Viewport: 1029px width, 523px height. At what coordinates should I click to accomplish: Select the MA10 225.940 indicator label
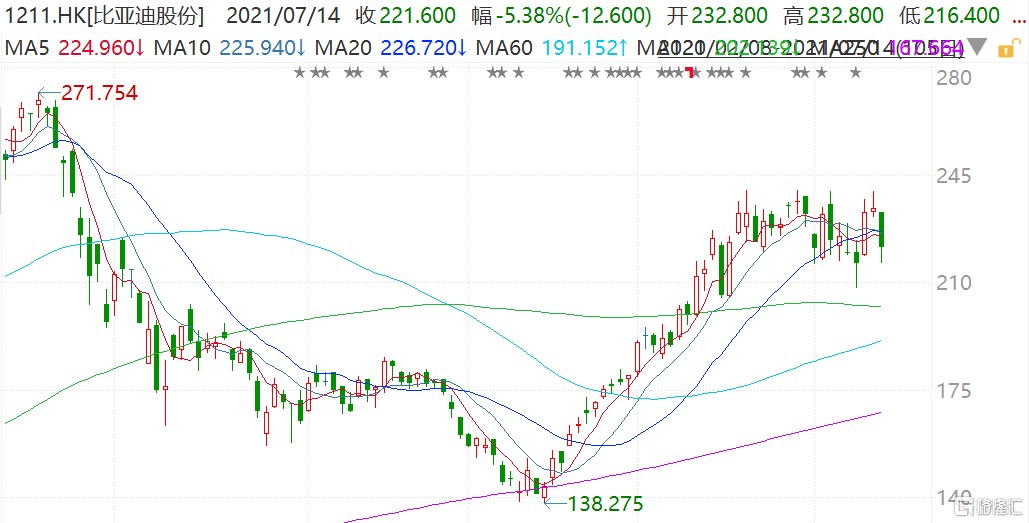click(230, 47)
